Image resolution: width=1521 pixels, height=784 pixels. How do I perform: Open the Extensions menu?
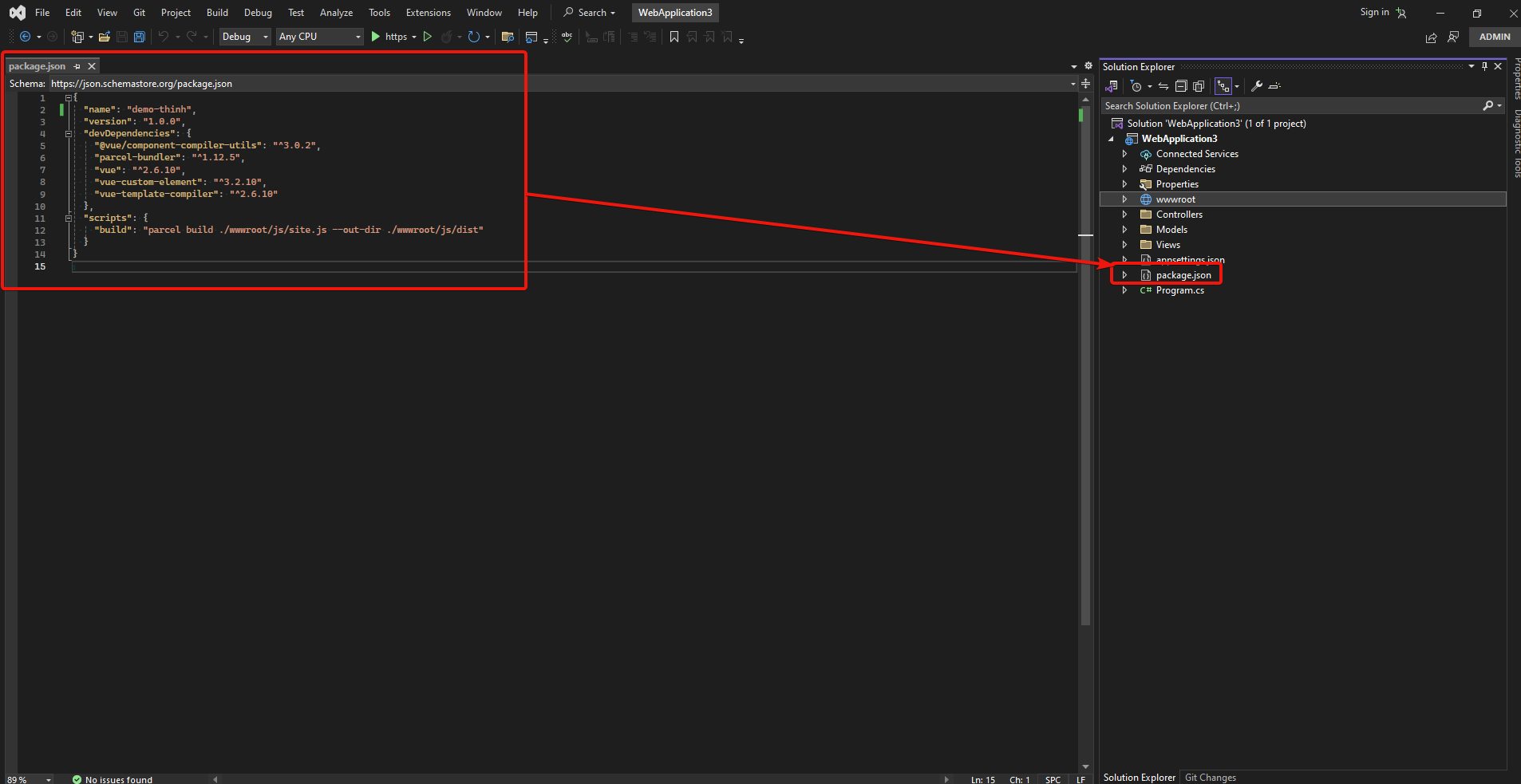[x=428, y=13]
